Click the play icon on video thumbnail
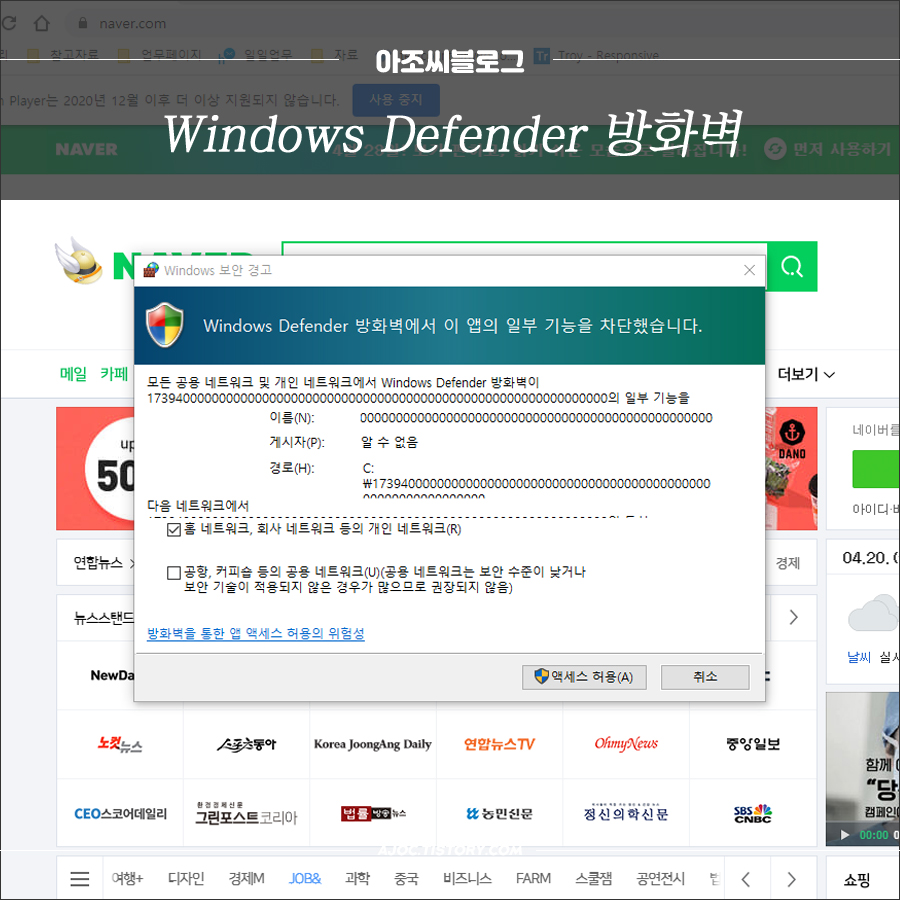This screenshot has width=900, height=900. click(x=844, y=835)
